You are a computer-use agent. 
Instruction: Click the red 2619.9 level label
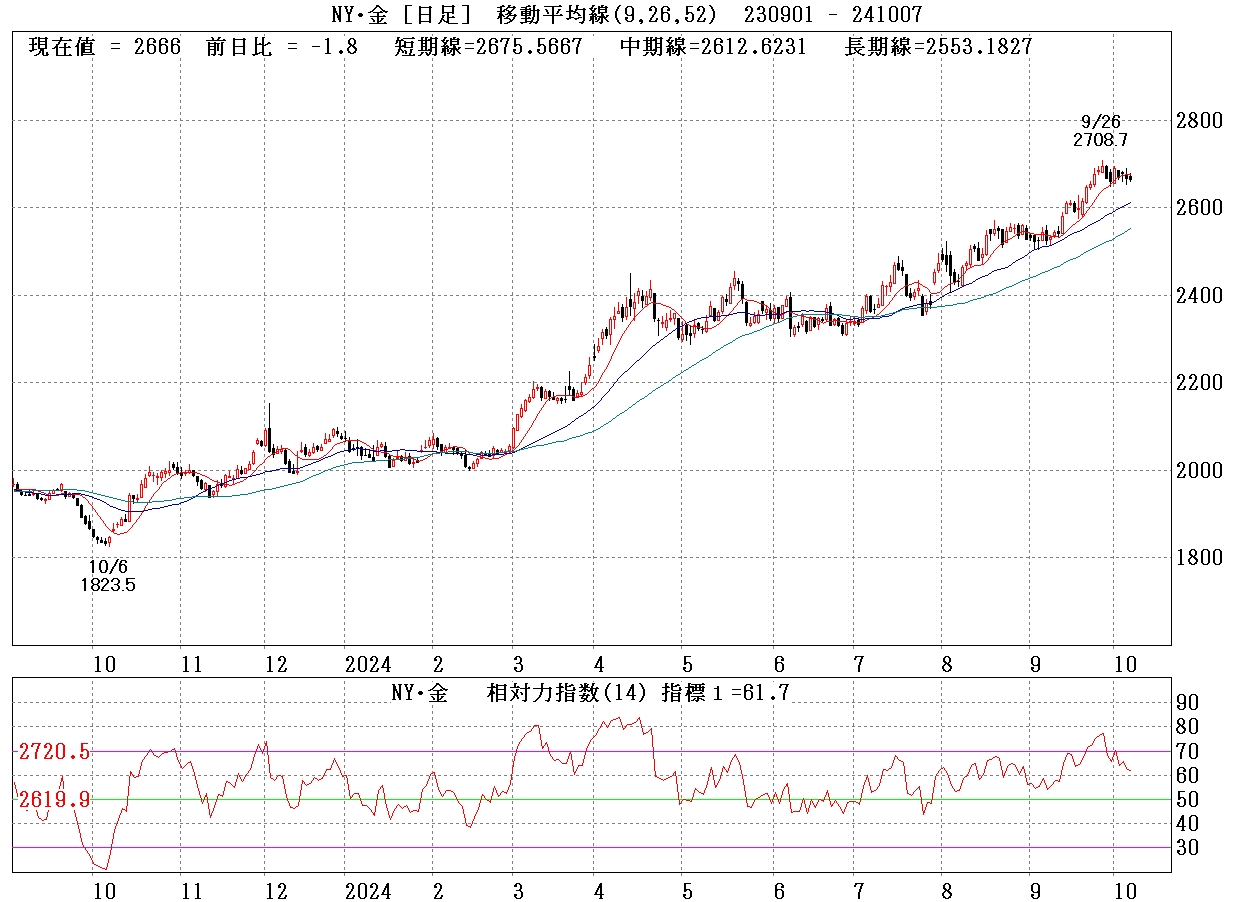(x=53, y=799)
